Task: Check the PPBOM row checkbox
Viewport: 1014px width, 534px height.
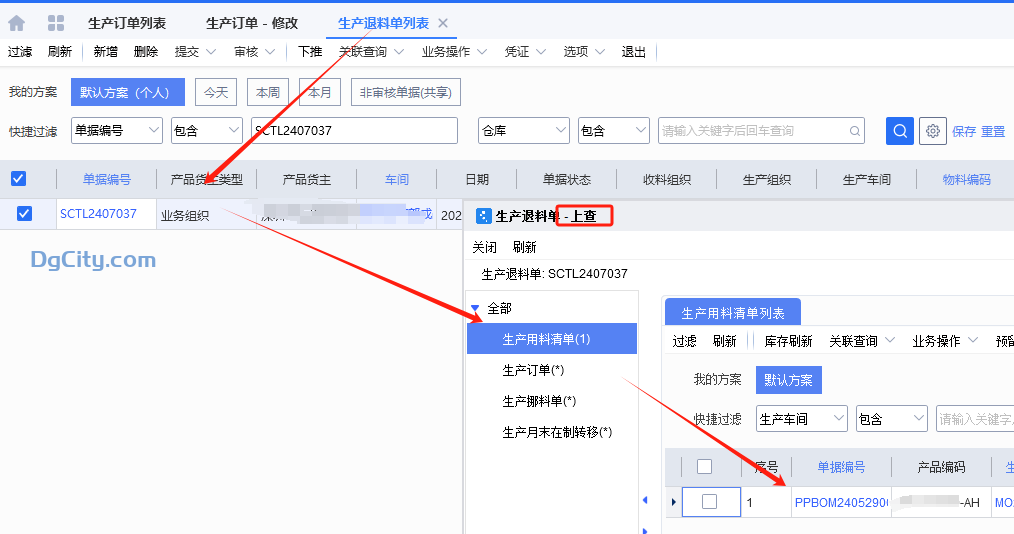Action: (x=709, y=502)
